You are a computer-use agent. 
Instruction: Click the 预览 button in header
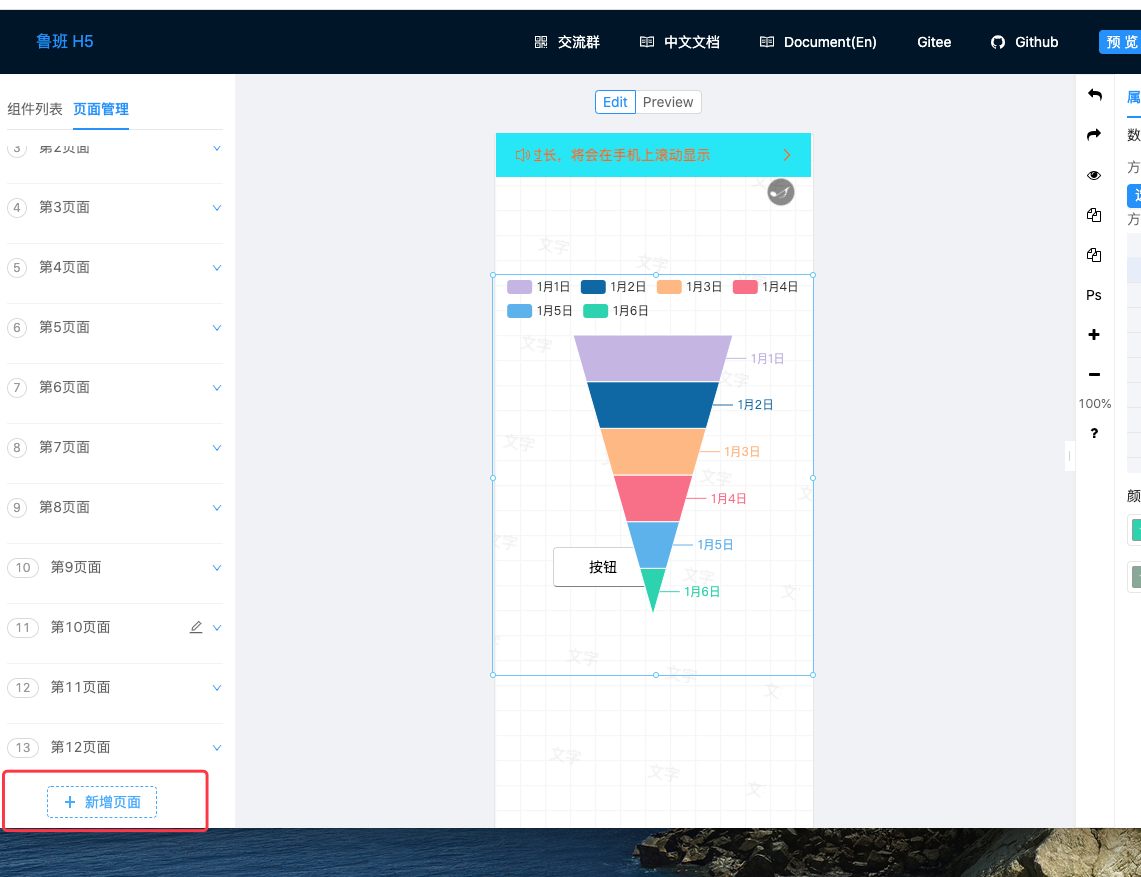[x=1121, y=42]
